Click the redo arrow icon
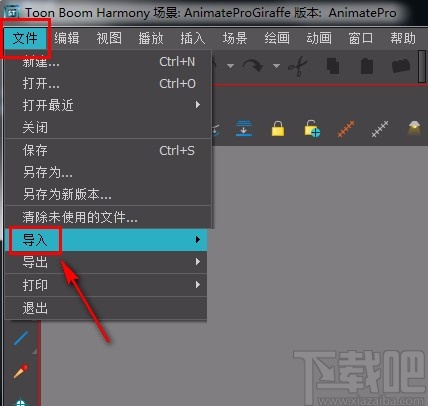This screenshot has width=428, height=406. point(253,66)
